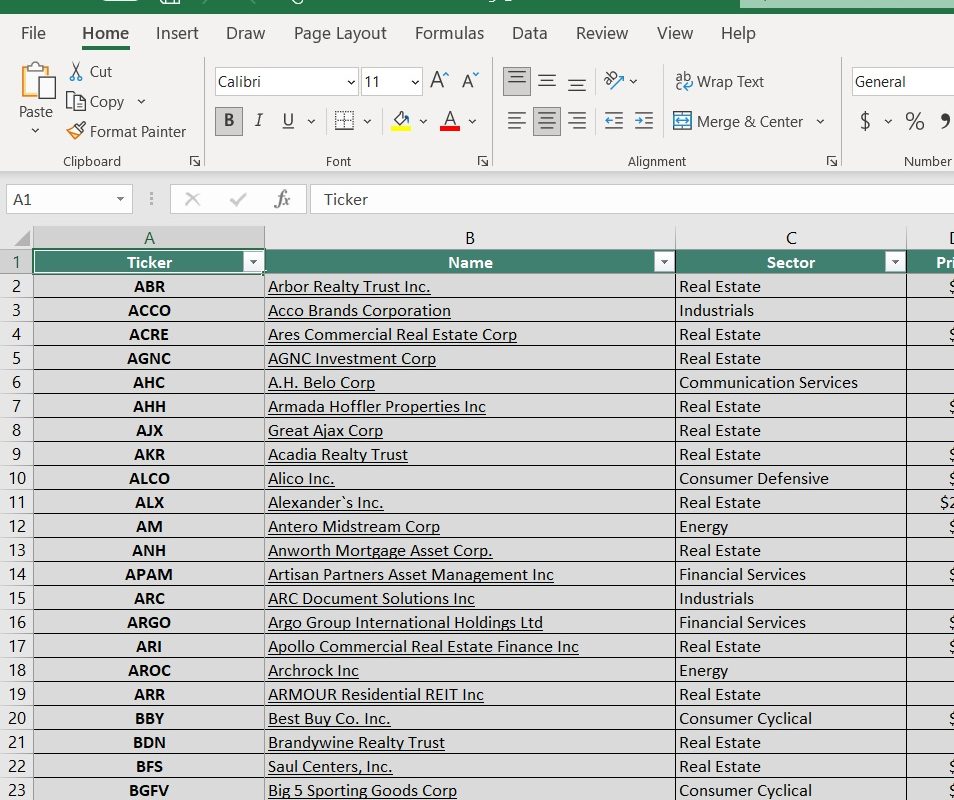The height and width of the screenshot is (800, 954).
Task: Follow the Arbor Realty Trust Inc. link
Action: point(349,286)
